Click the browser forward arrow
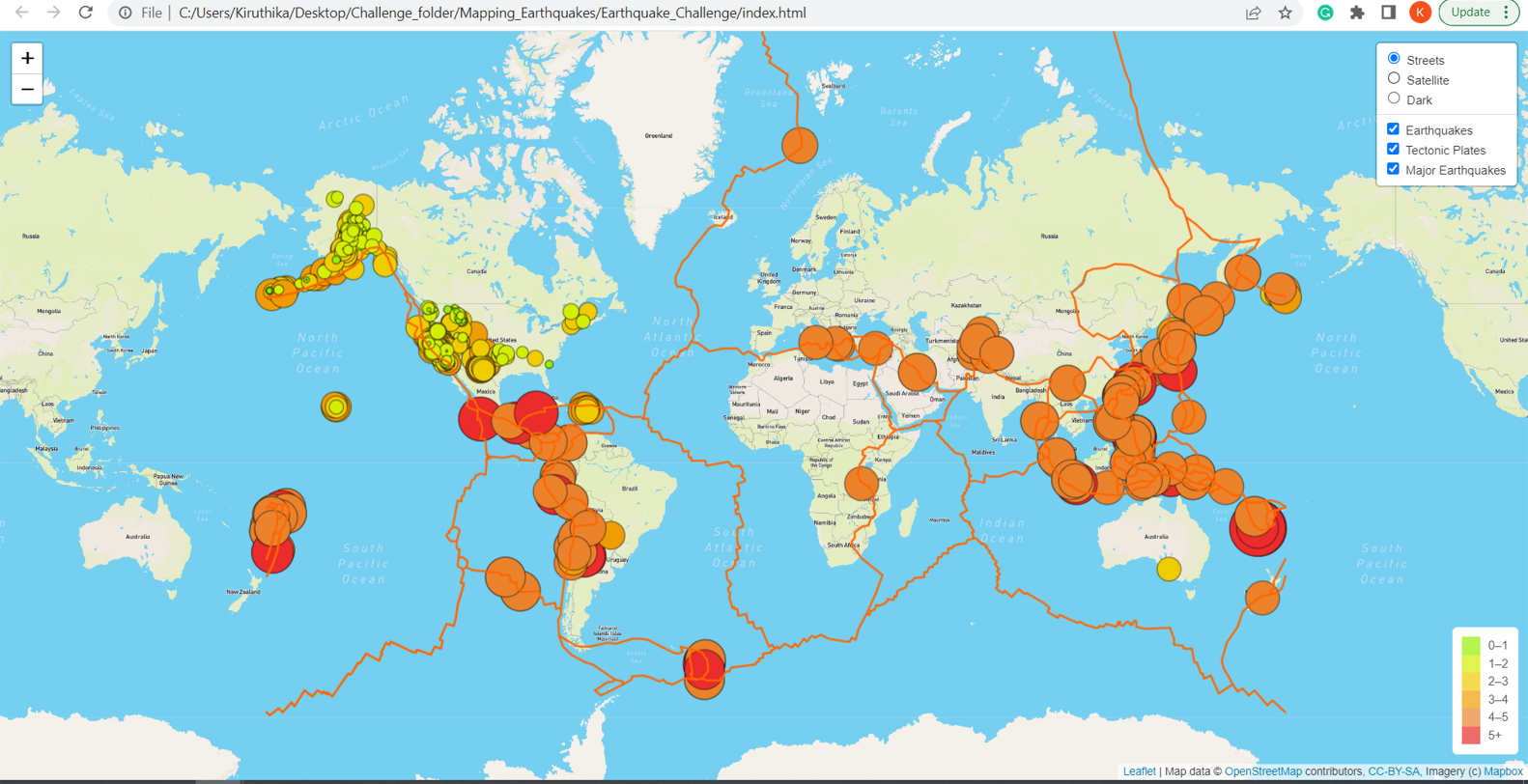The width and height of the screenshot is (1528, 784). coord(54,13)
